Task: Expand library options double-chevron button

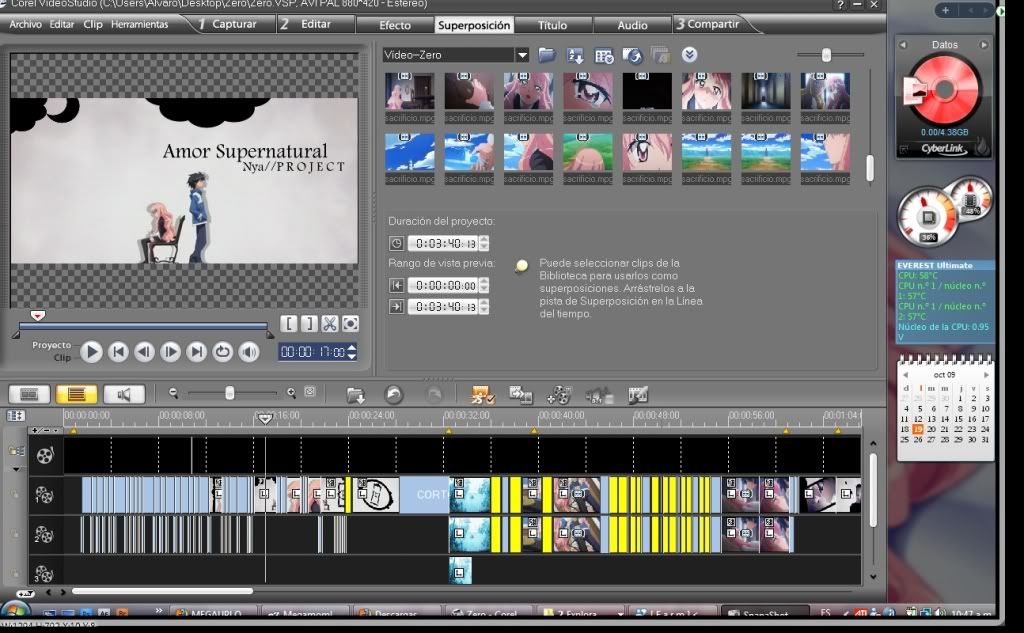Action: [x=690, y=54]
